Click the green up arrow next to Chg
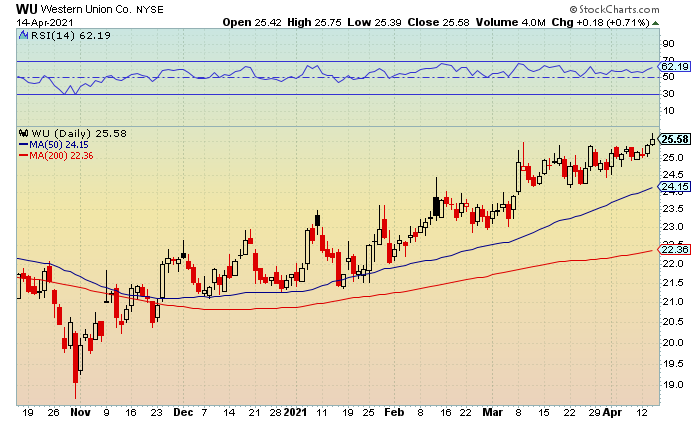Screen dimensions: 700x421 (x=655, y=23)
